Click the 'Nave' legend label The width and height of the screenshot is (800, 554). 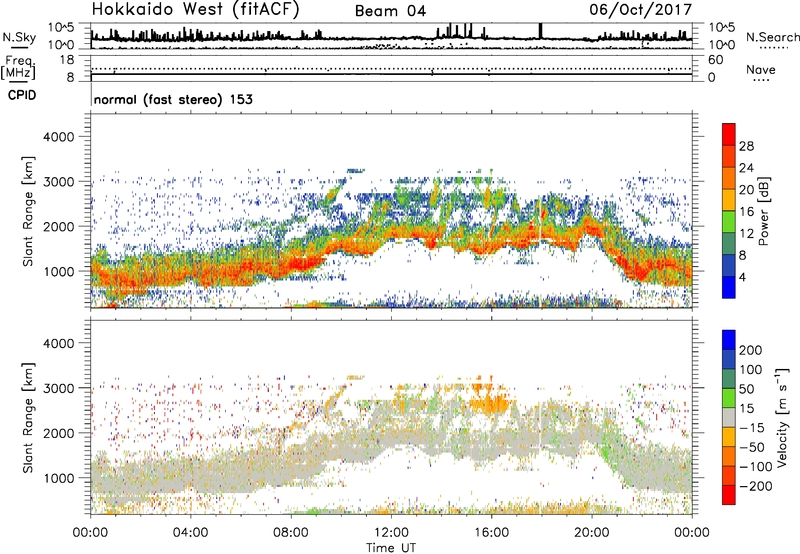pos(761,69)
